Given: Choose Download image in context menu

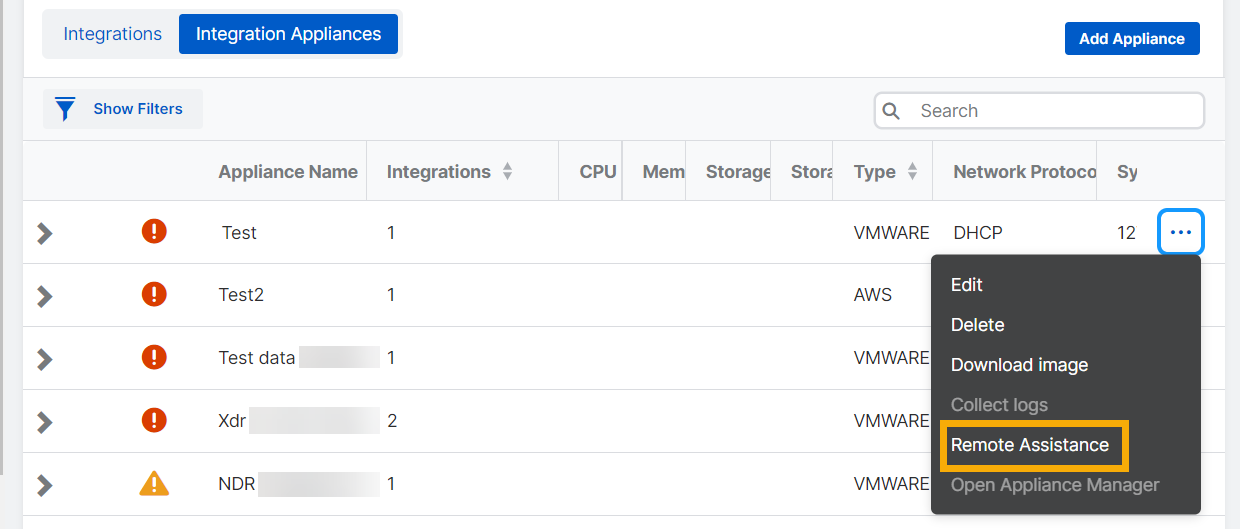Looking at the screenshot, I should click(1019, 365).
